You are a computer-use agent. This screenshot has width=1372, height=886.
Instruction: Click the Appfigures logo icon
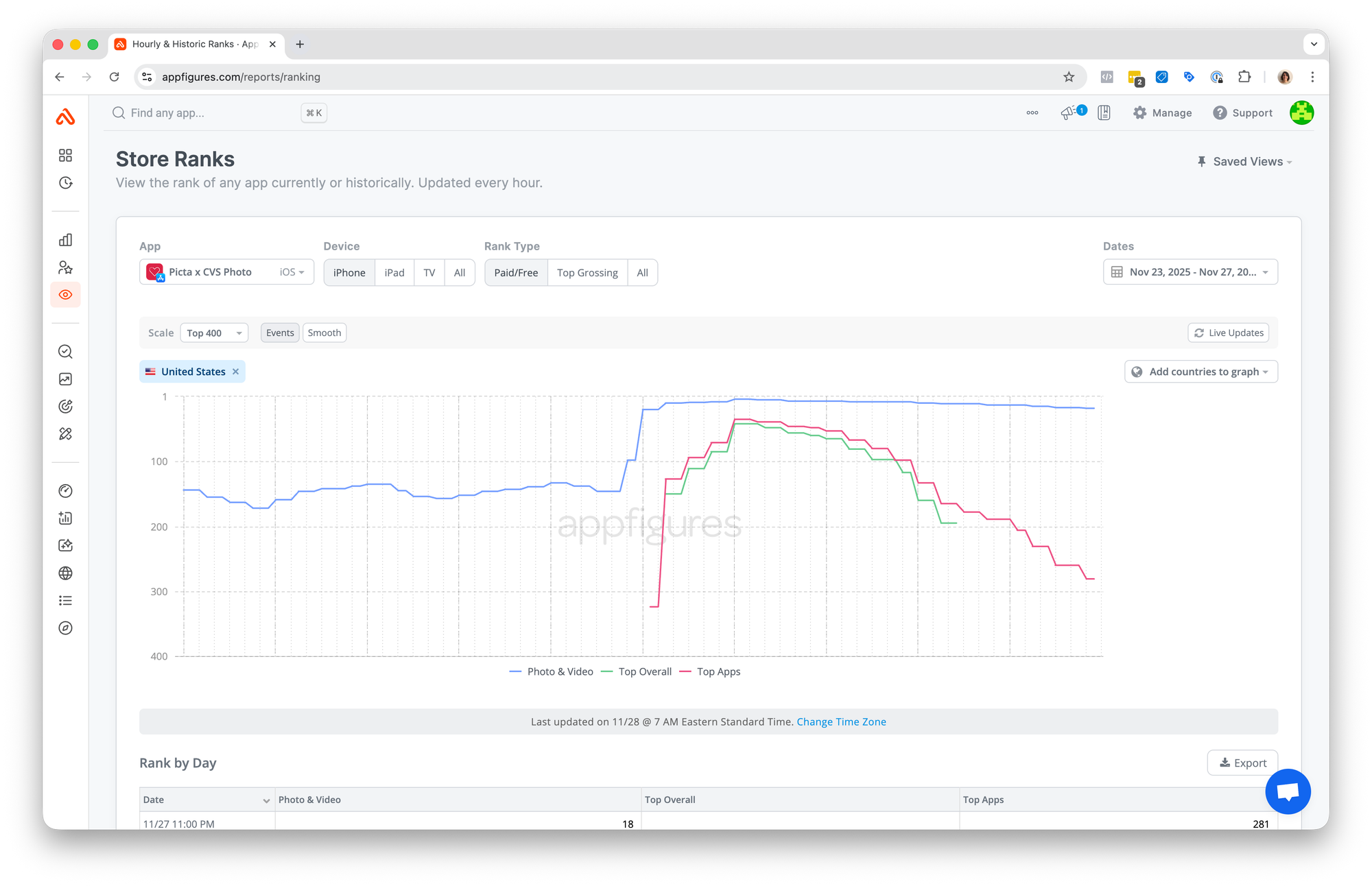[65, 117]
